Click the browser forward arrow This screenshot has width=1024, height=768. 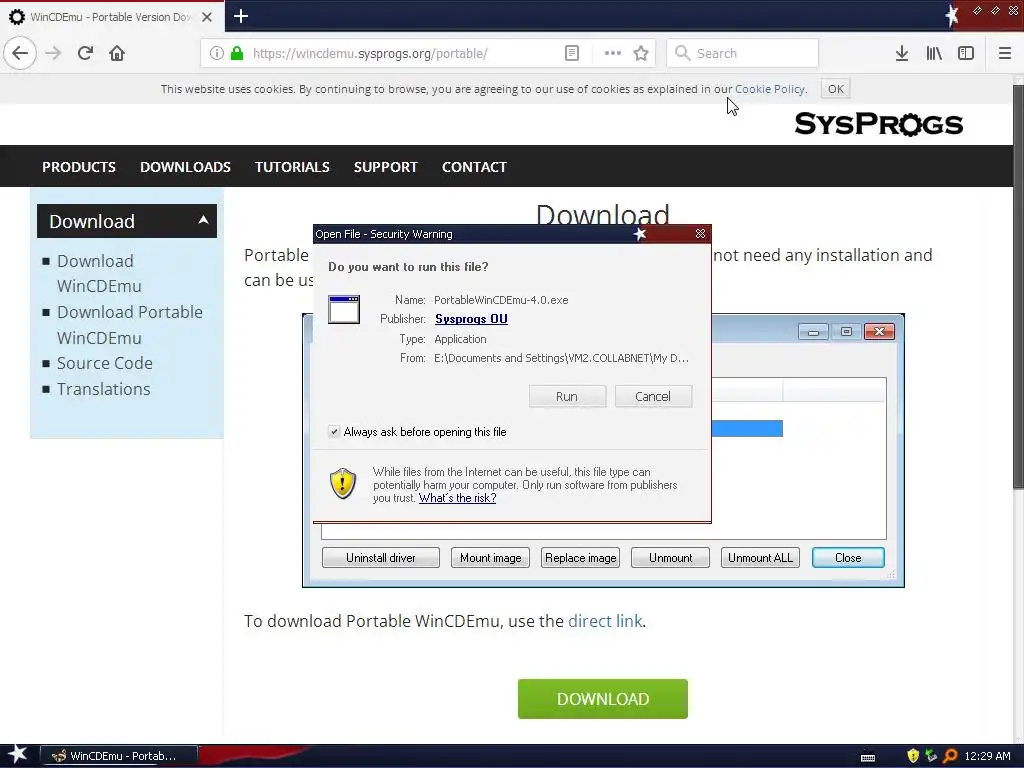pos(54,53)
